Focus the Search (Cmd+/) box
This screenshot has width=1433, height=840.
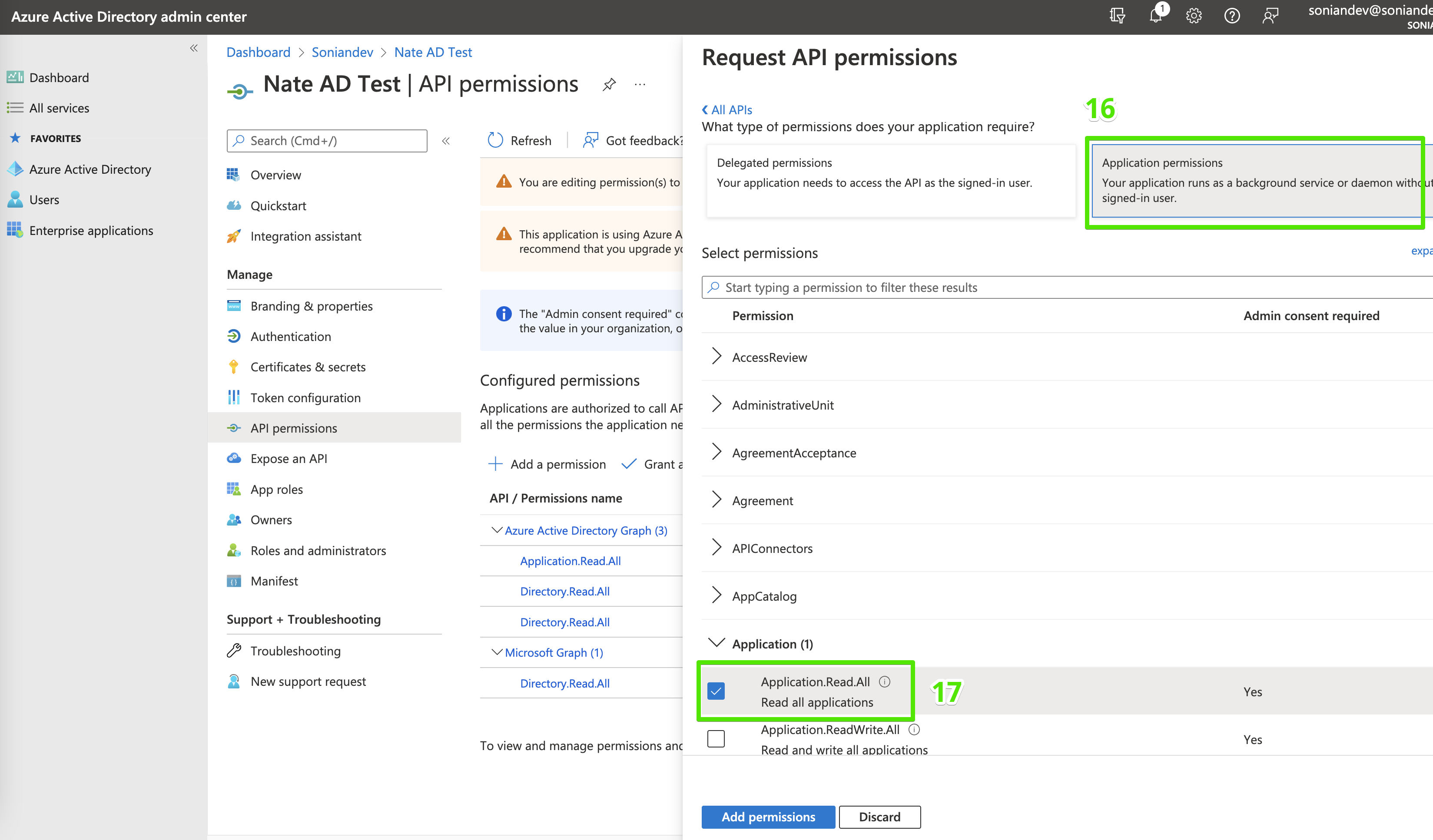coord(327,141)
